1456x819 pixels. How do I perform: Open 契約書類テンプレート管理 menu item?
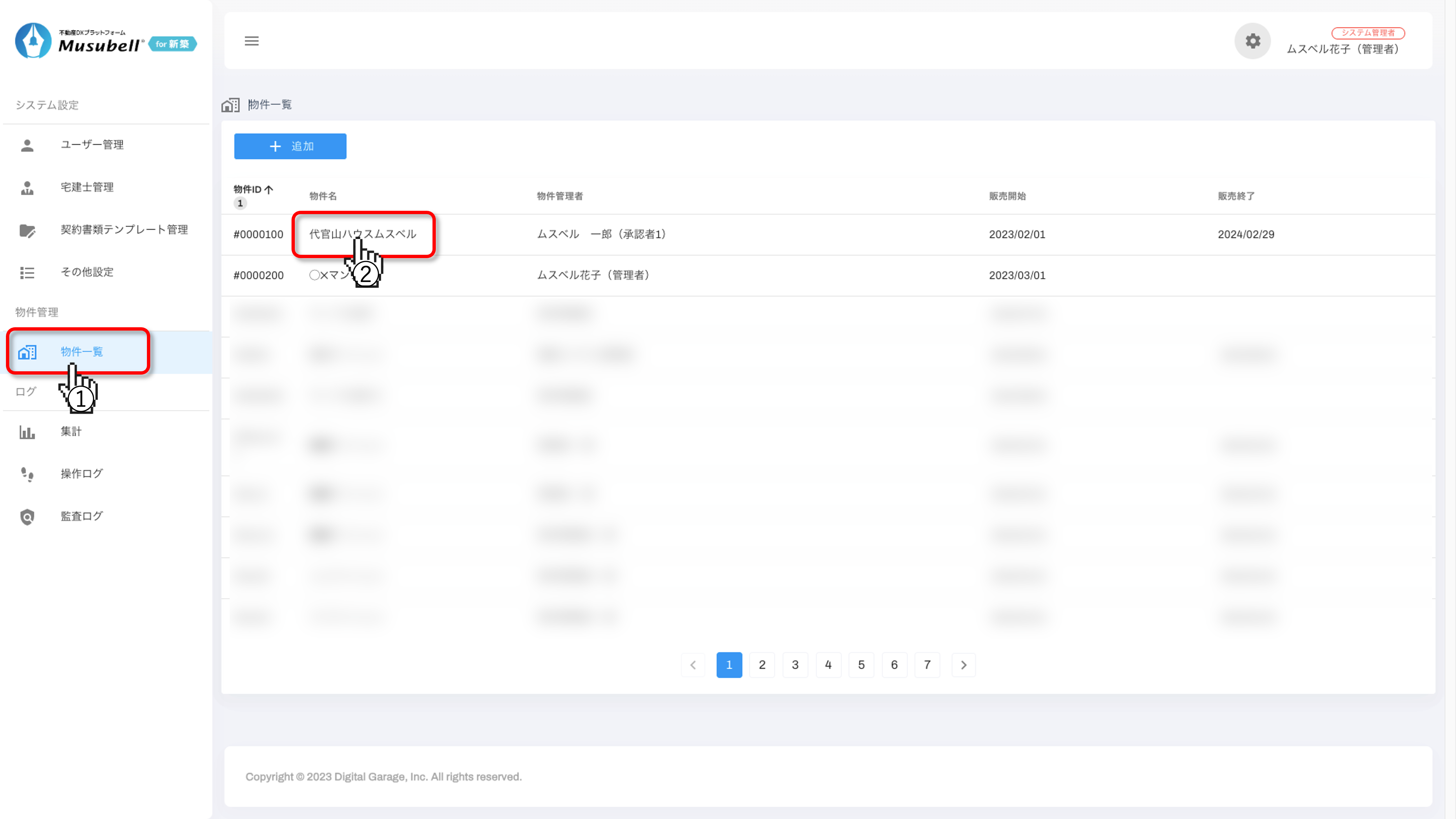124,229
